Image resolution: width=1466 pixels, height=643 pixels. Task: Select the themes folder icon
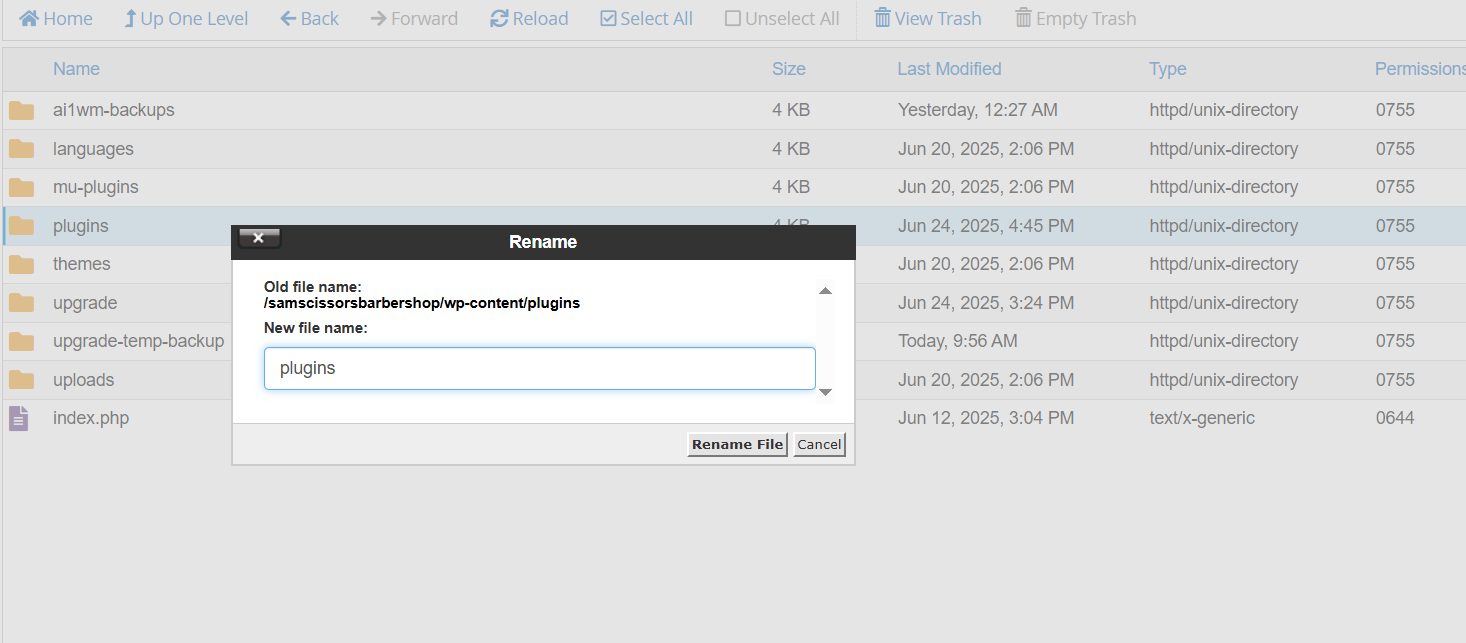click(x=21, y=264)
